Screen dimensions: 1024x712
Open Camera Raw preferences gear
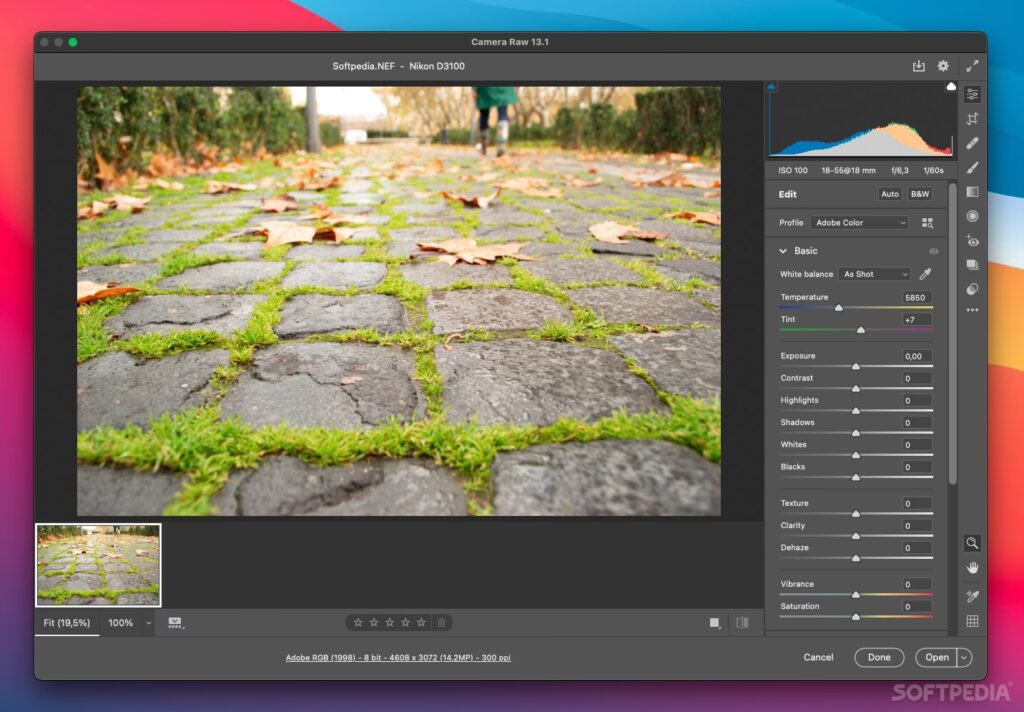[x=943, y=66]
